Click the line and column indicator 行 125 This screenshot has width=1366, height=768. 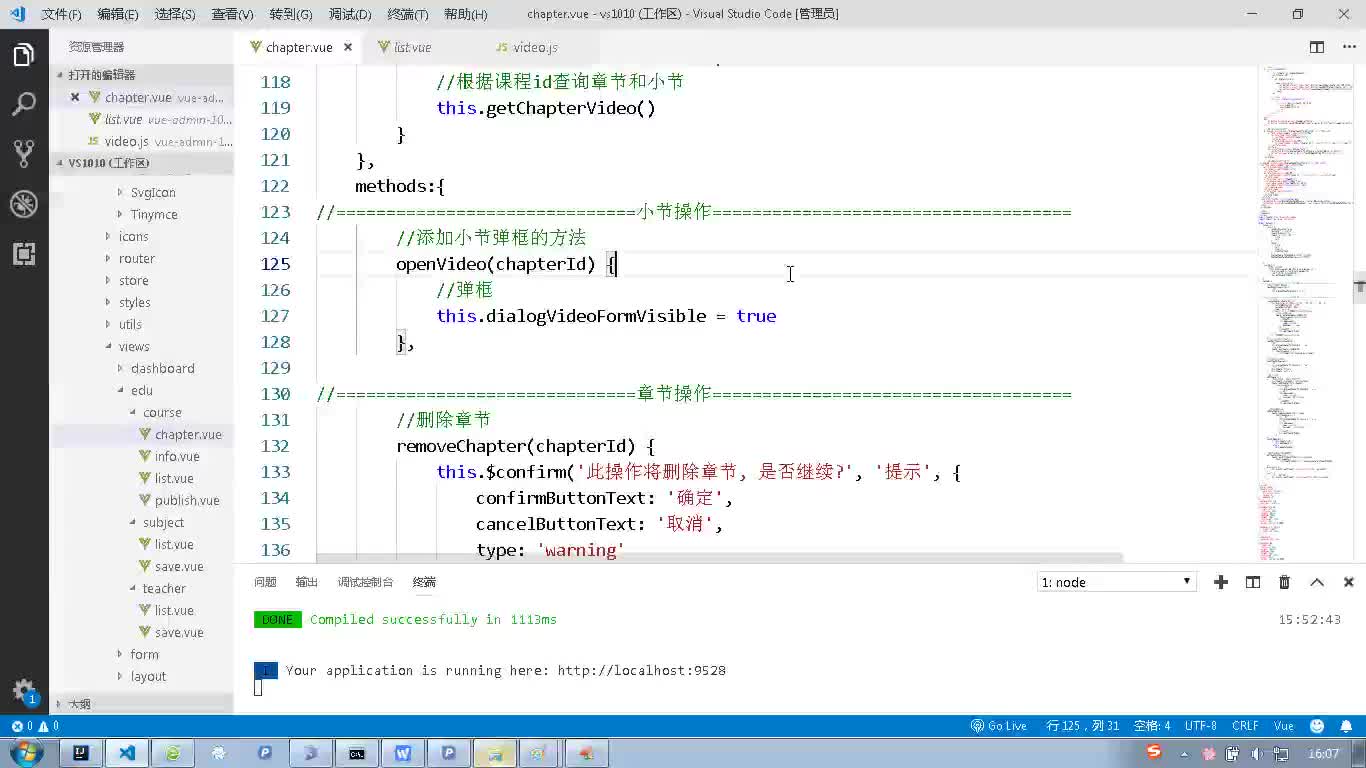[1082, 726]
